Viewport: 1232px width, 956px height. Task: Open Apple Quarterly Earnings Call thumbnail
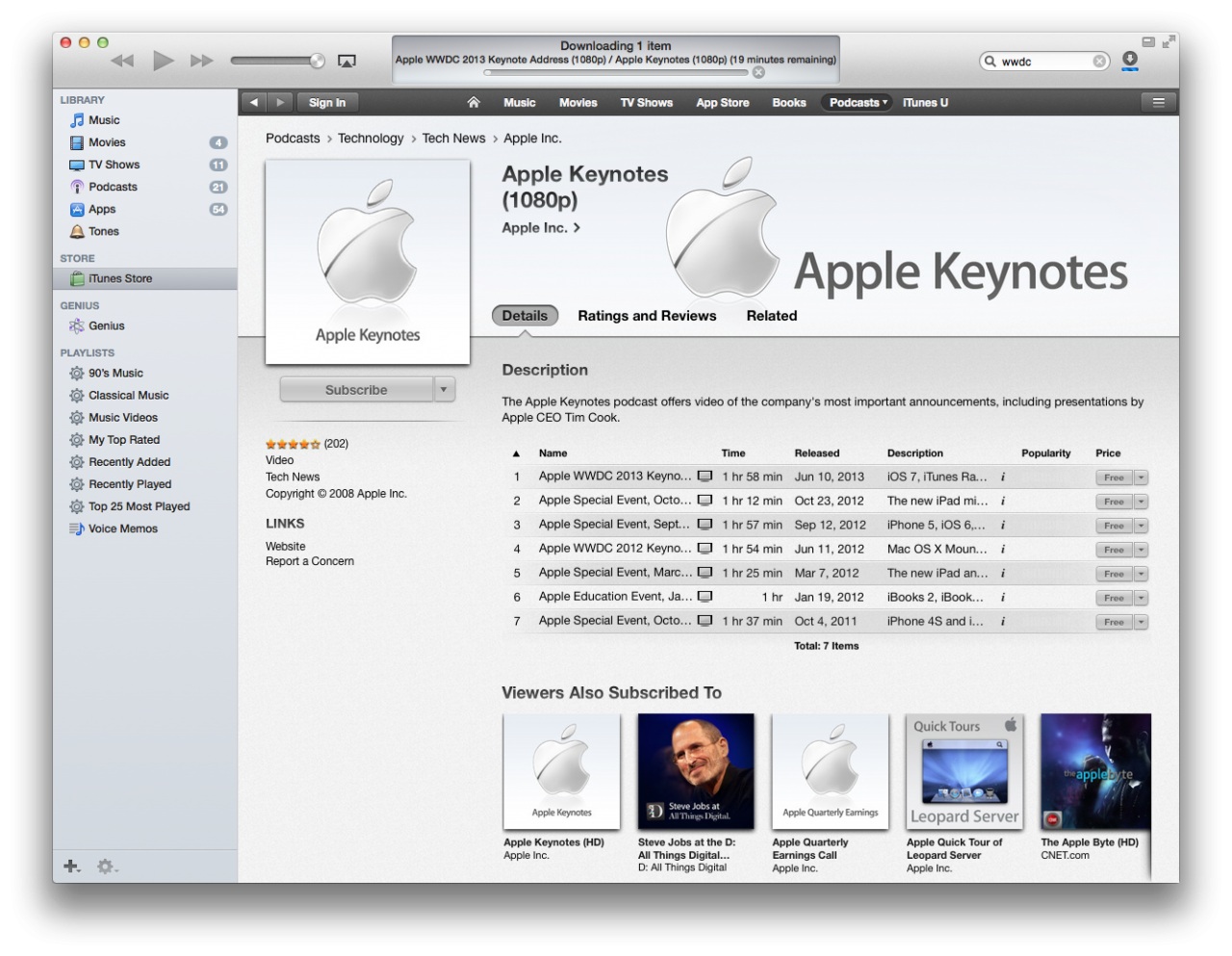tap(830, 771)
